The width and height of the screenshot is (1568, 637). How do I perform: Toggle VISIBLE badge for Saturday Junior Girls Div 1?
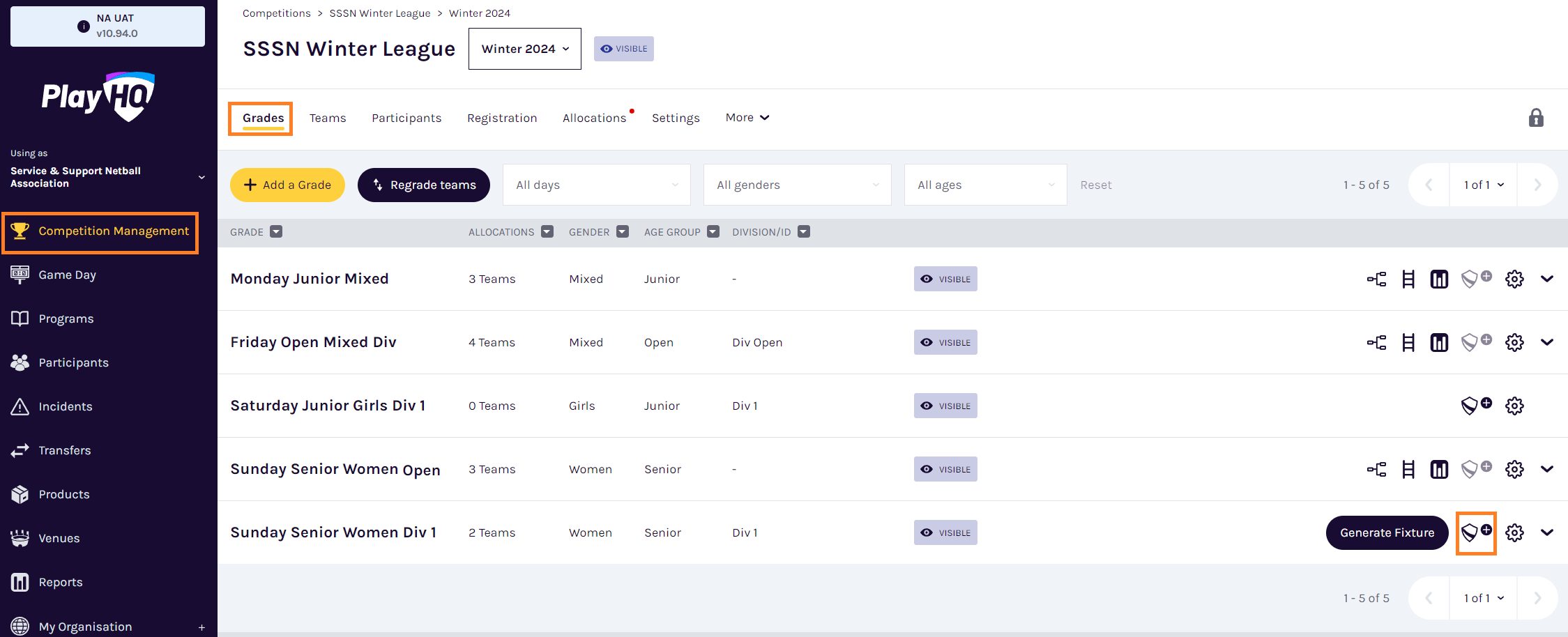point(945,406)
